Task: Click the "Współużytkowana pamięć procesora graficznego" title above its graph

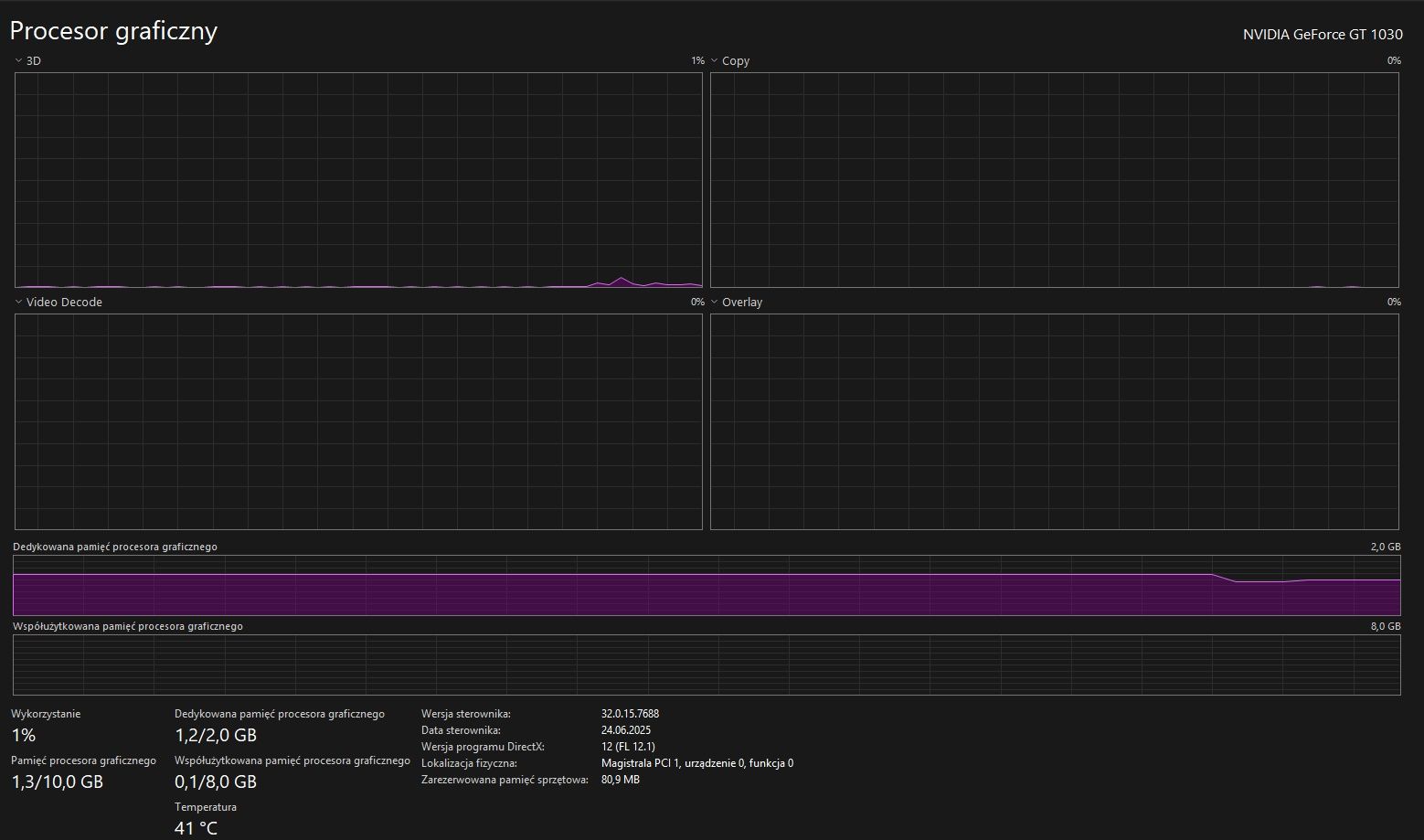Action: pos(128,626)
